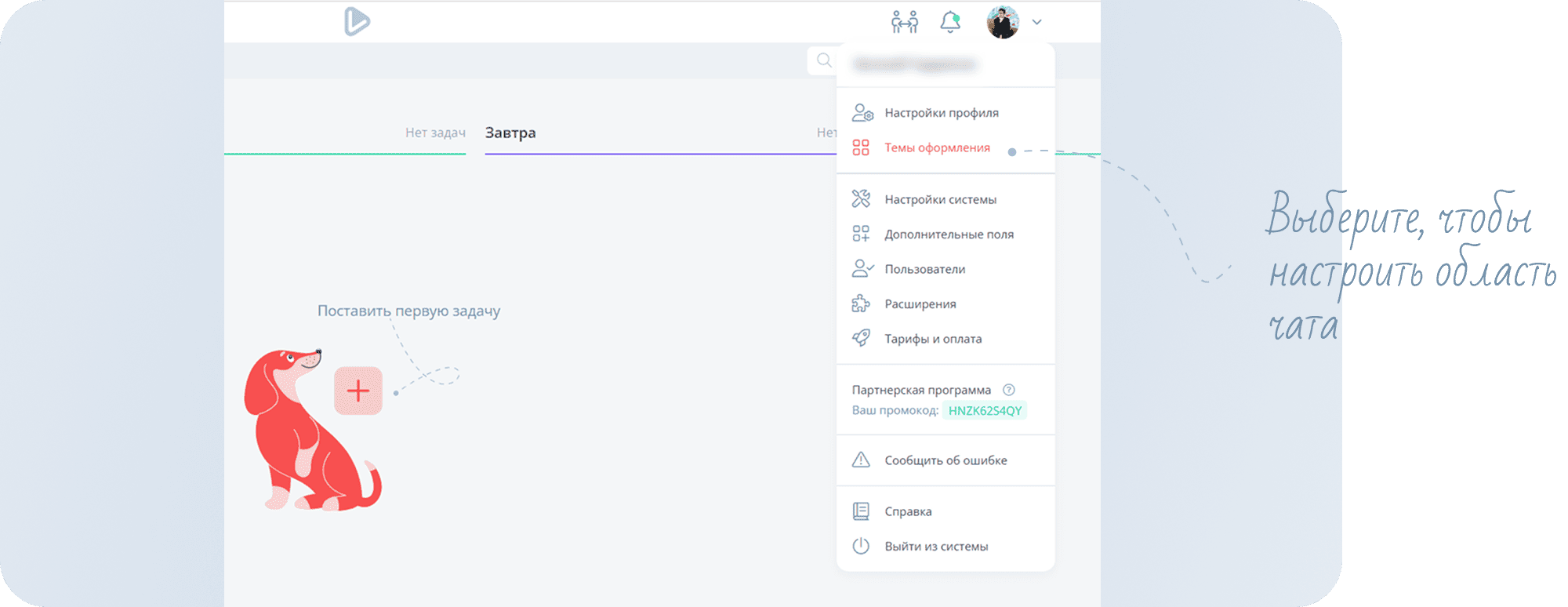Viewport: 1568px width, 607px height.
Task: Click promo code HNZK62S4QY
Action: pyautogui.click(x=985, y=411)
